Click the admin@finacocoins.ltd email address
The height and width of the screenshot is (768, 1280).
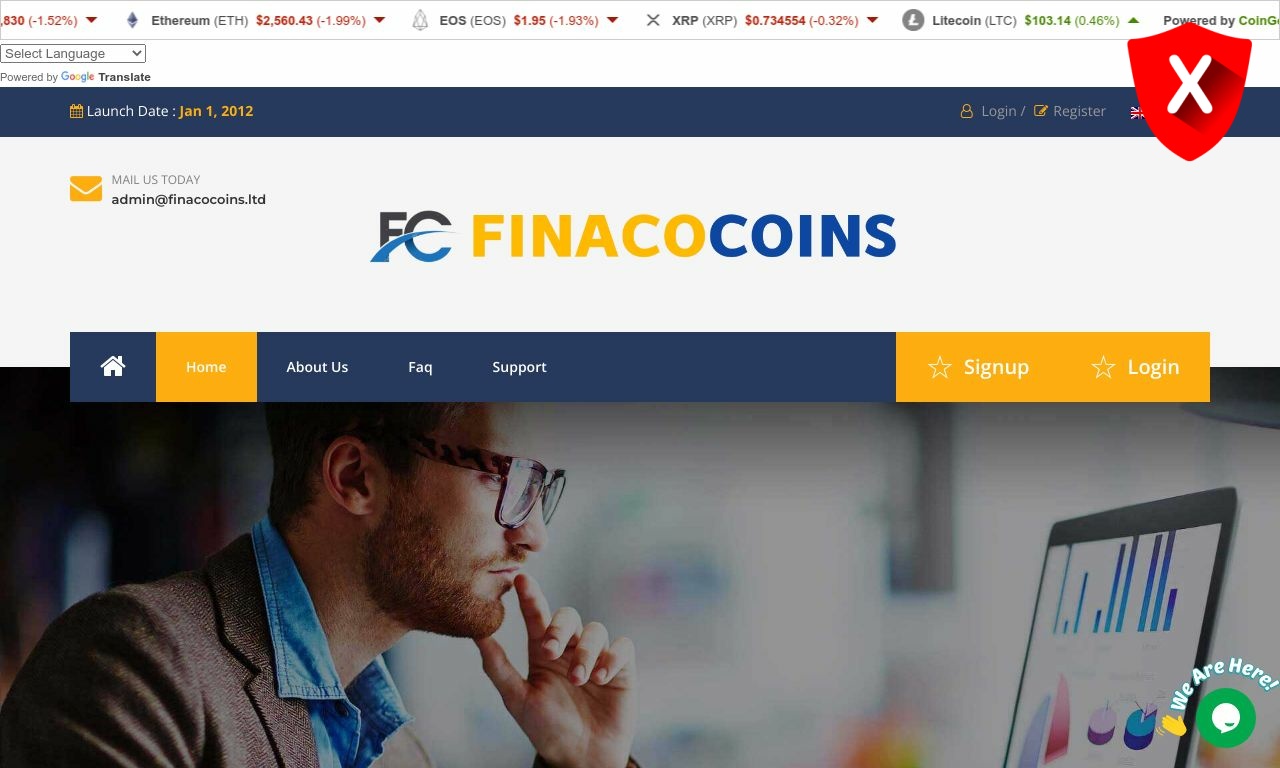pos(189,199)
